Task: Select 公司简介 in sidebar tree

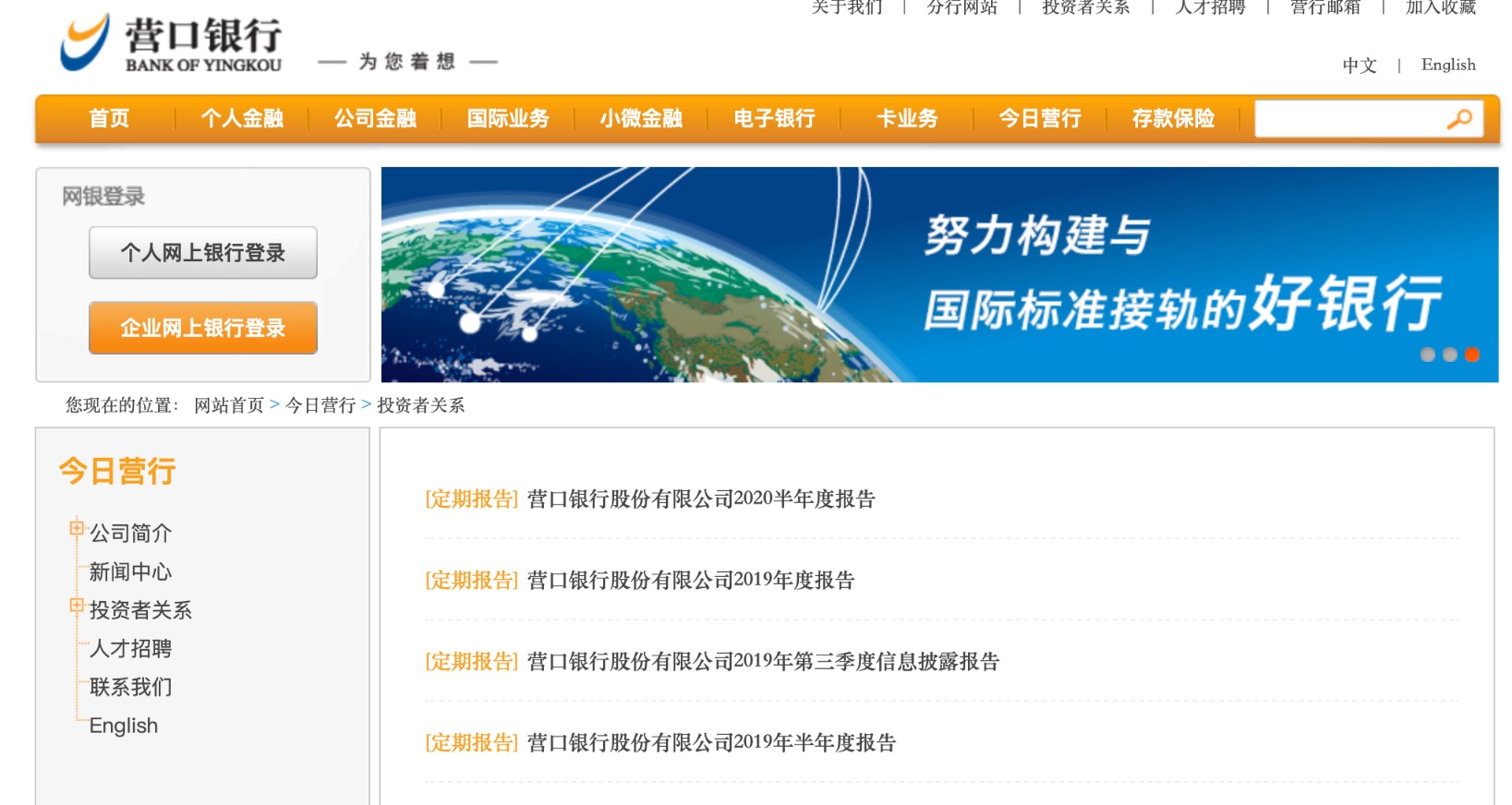Action: tap(130, 534)
